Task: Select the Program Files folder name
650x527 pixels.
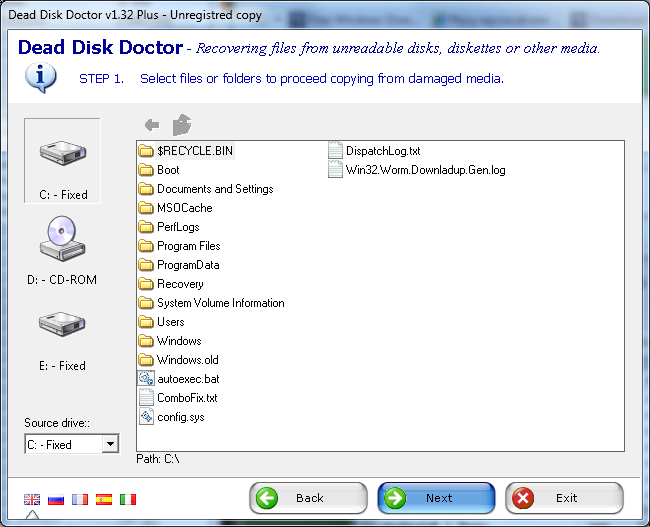Action: [x=189, y=246]
